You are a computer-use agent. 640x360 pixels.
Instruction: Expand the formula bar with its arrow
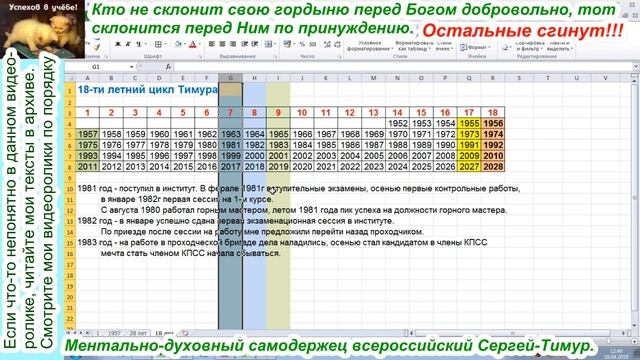(636, 67)
